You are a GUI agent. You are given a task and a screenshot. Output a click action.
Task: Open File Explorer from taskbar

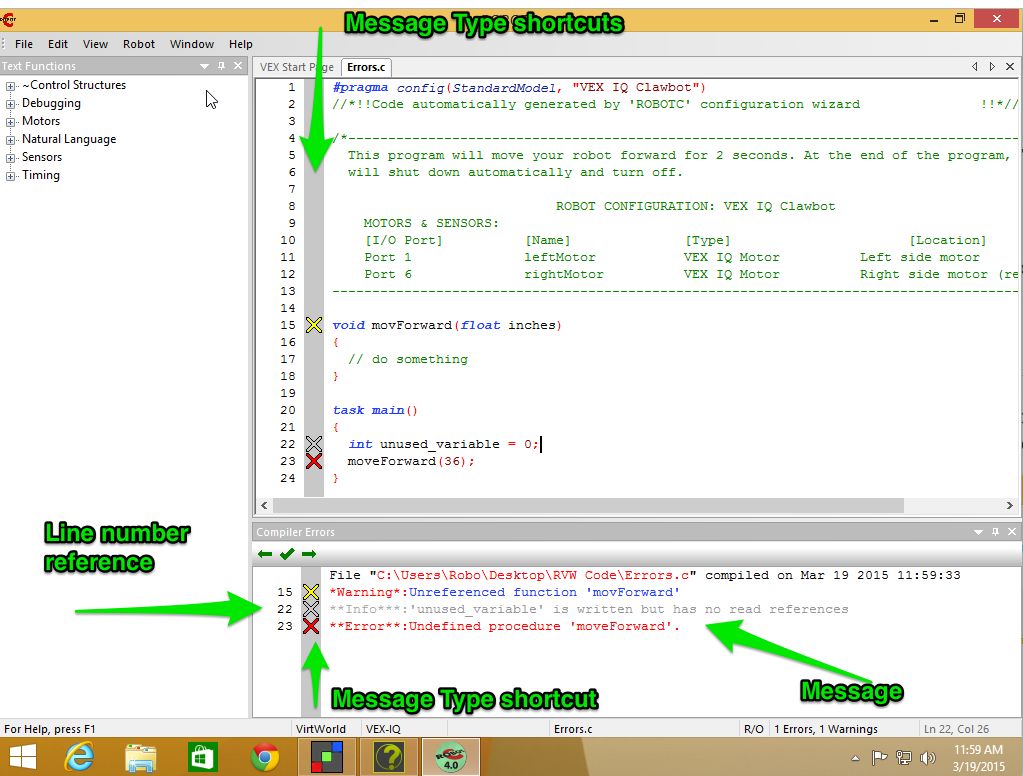(141, 757)
